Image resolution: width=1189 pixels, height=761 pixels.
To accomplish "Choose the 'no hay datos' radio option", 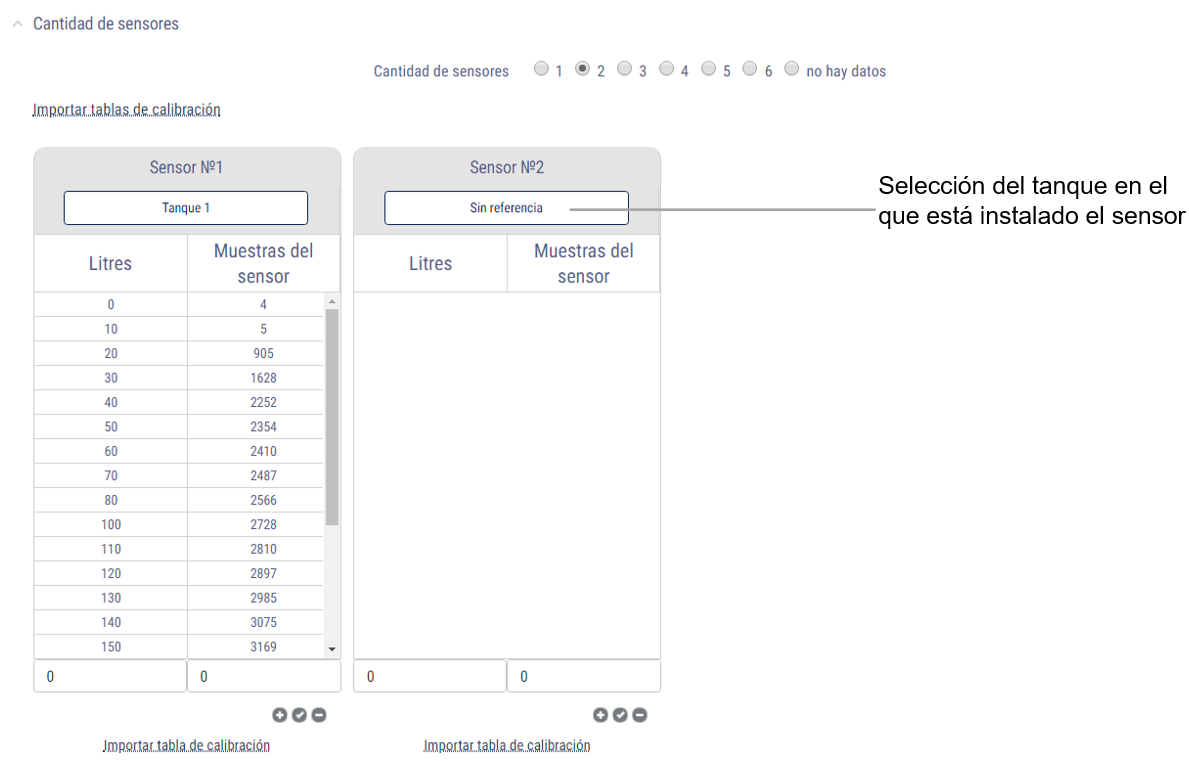I will click(792, 69).
